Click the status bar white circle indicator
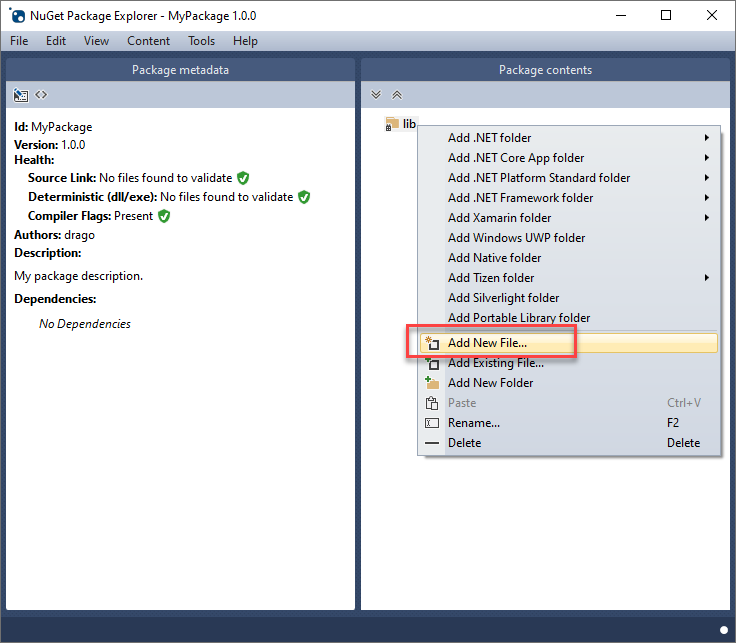736x643 pixels. (x=724, y=629)
